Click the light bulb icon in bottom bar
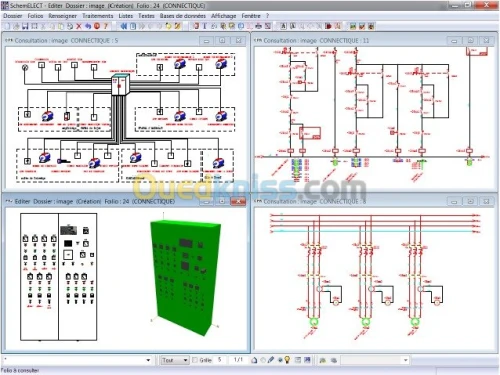This screenshot has height=375, width=500. 287,360
